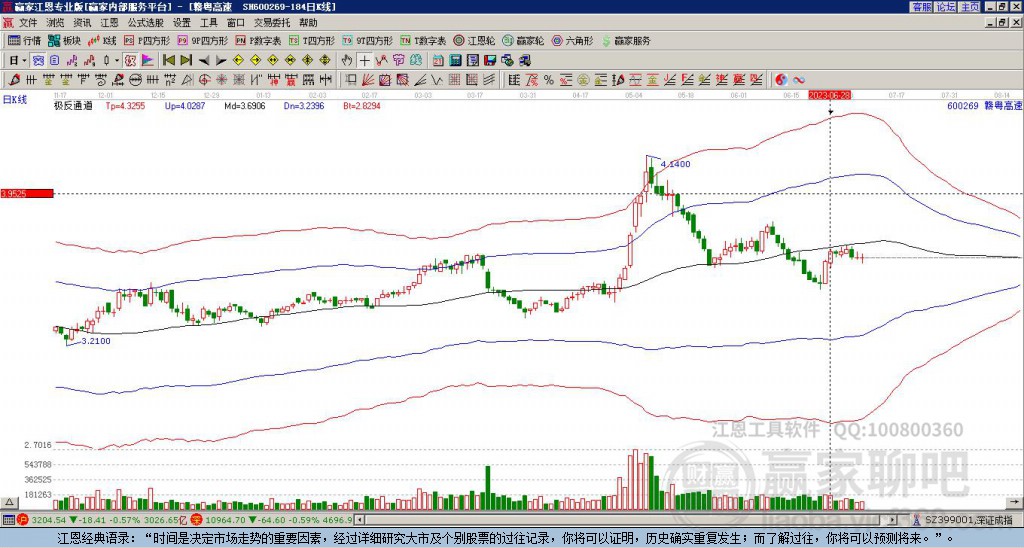This screenshot has width=1024, height=548.
Task: Open the T数字表 tool
Action: pyautogui.click(x=423, y=40)
